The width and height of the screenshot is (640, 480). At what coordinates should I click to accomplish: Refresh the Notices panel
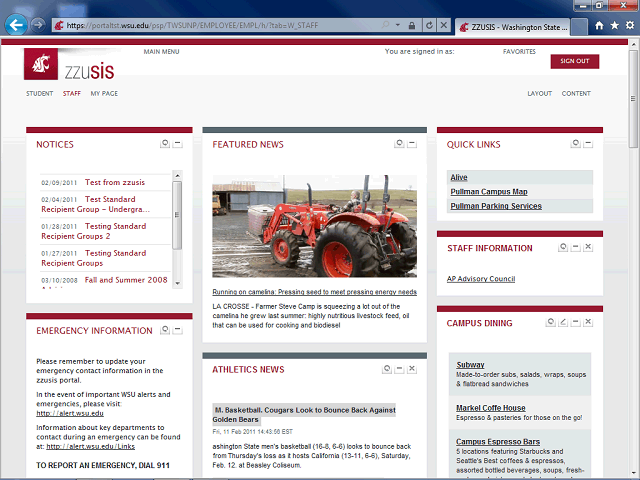pyautogui.click(x=165, y=144)
